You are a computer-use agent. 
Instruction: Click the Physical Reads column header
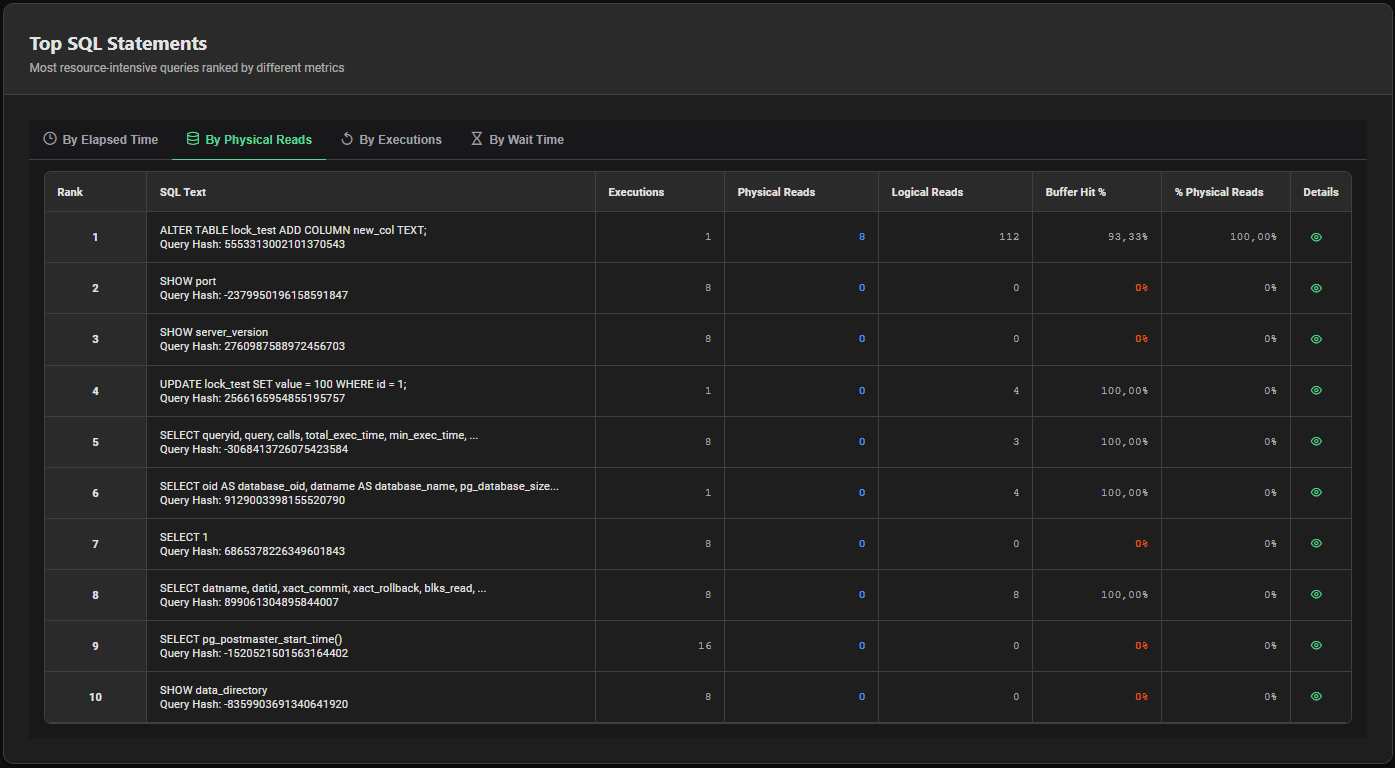[x=801, y=192]
